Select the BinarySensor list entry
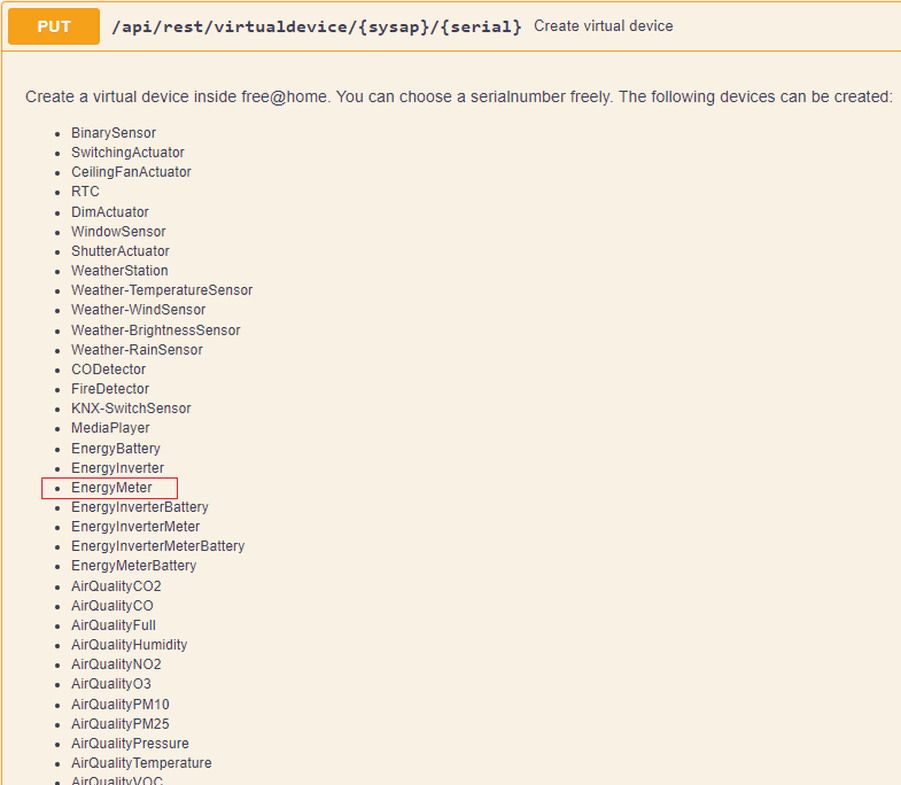Screen dimensions: 901x785 click(x=114, y=133)
